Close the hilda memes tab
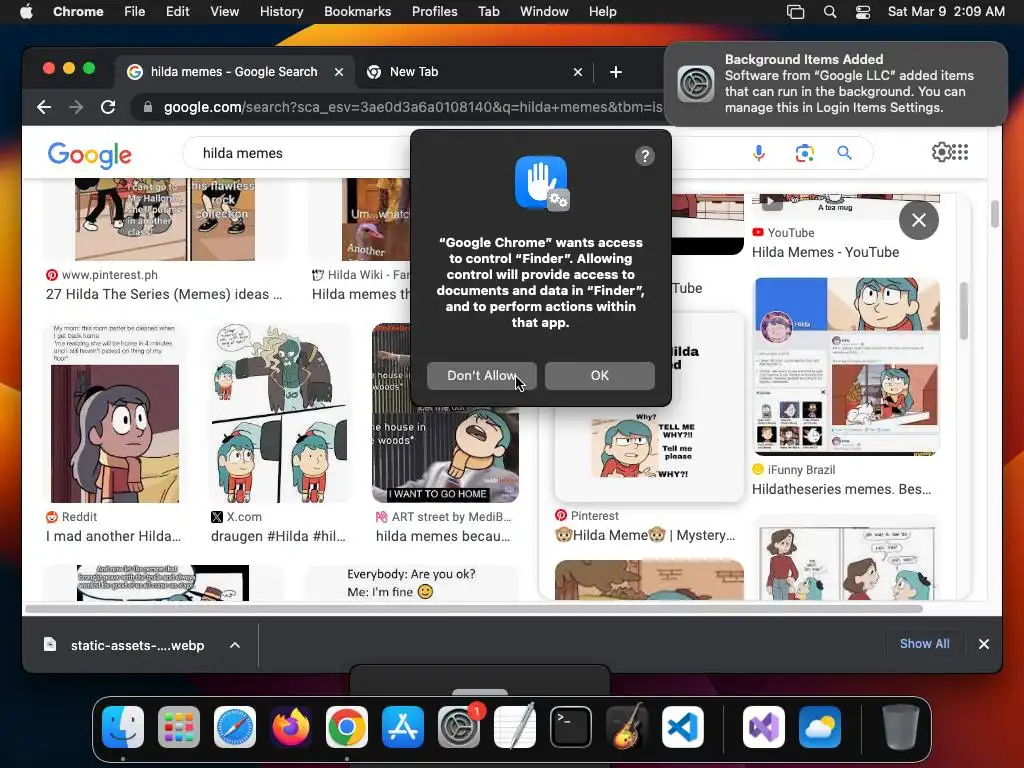Viewport: 1024px width, 768px height. [x=339, y=72]
